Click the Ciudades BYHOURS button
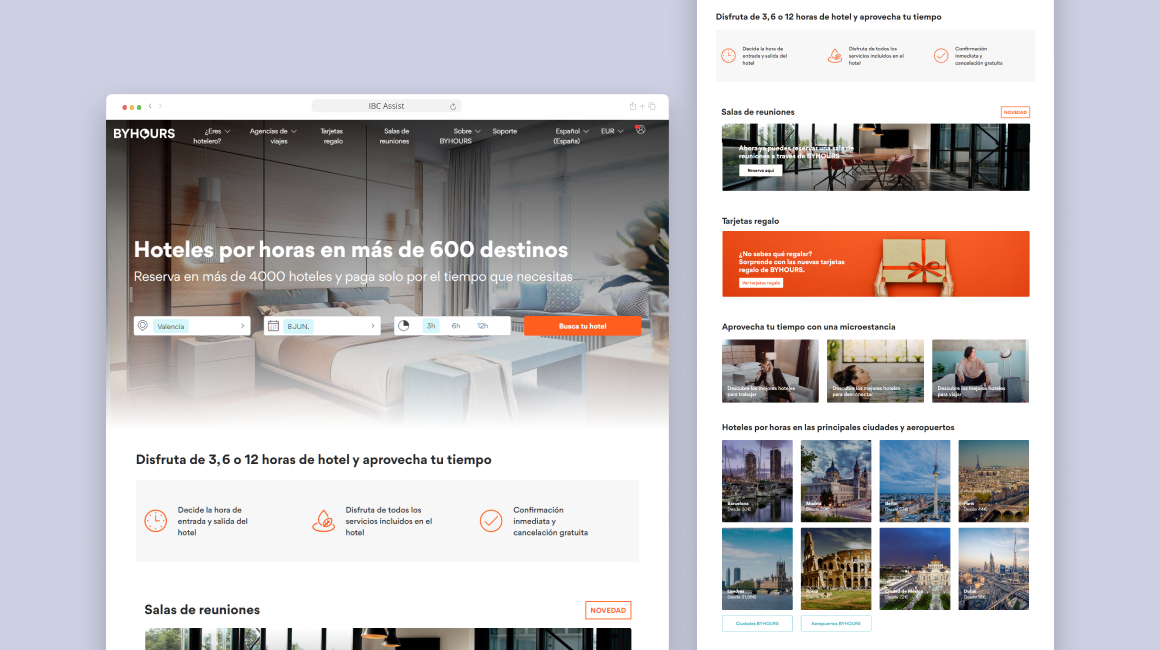 [x=757, y=623]
